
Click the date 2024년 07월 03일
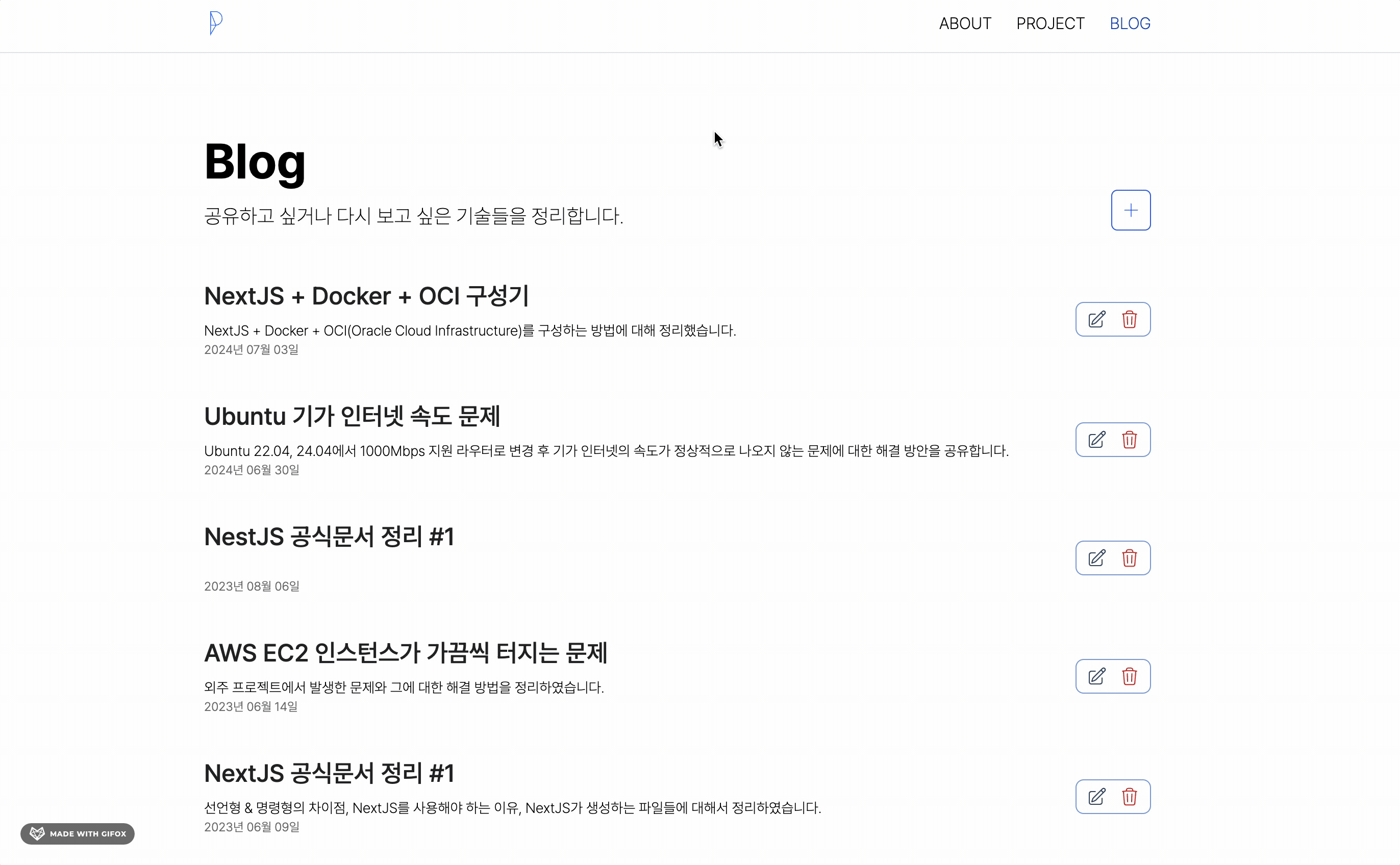point(251,349)
